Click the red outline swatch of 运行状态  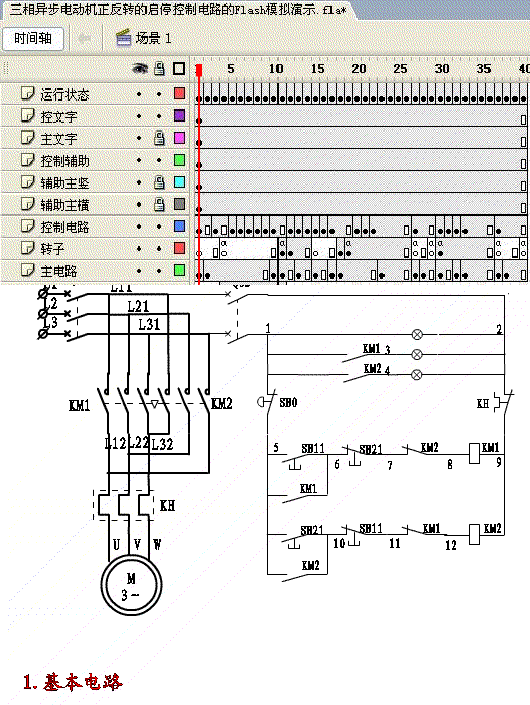tap(179, 93)
